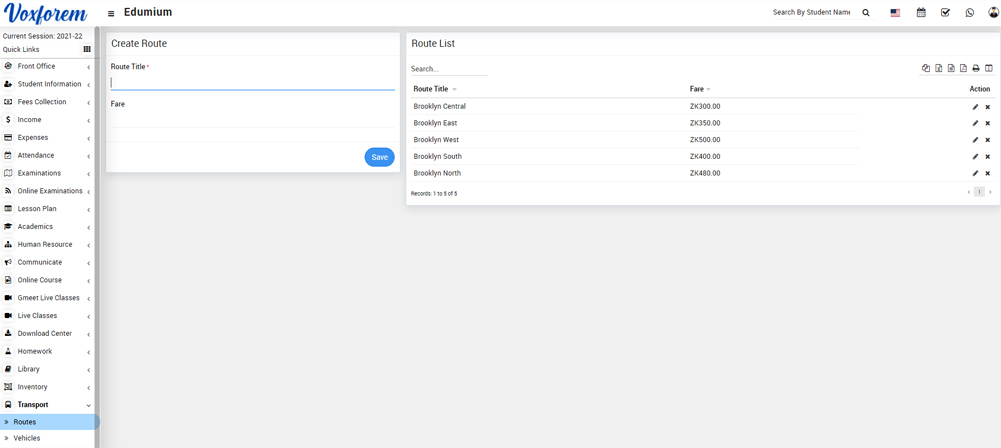The width and height of the screenshot is (1001, 448).
Task: Edit Brooklyn Central route with pencil icon
Action: tap(975, 107)
